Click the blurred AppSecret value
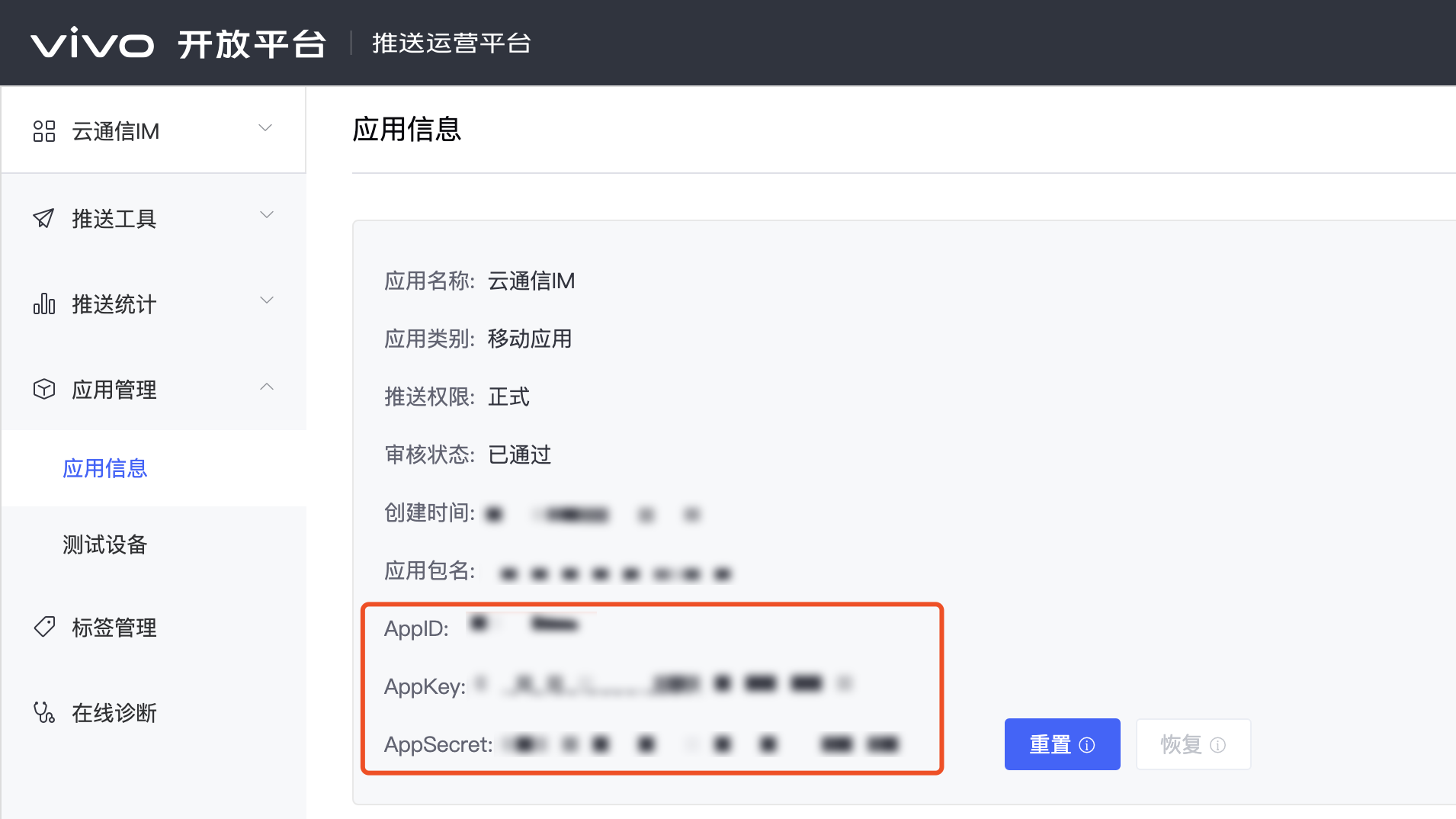 701,744
